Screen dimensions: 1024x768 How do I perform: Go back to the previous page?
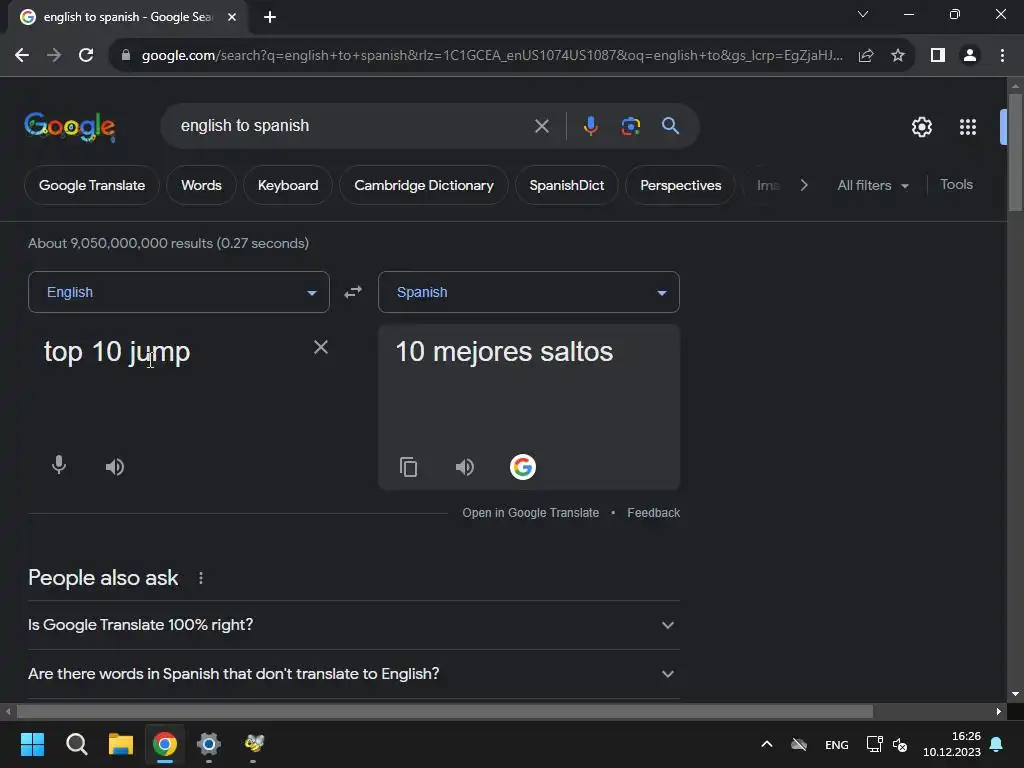tap(22, 56)
